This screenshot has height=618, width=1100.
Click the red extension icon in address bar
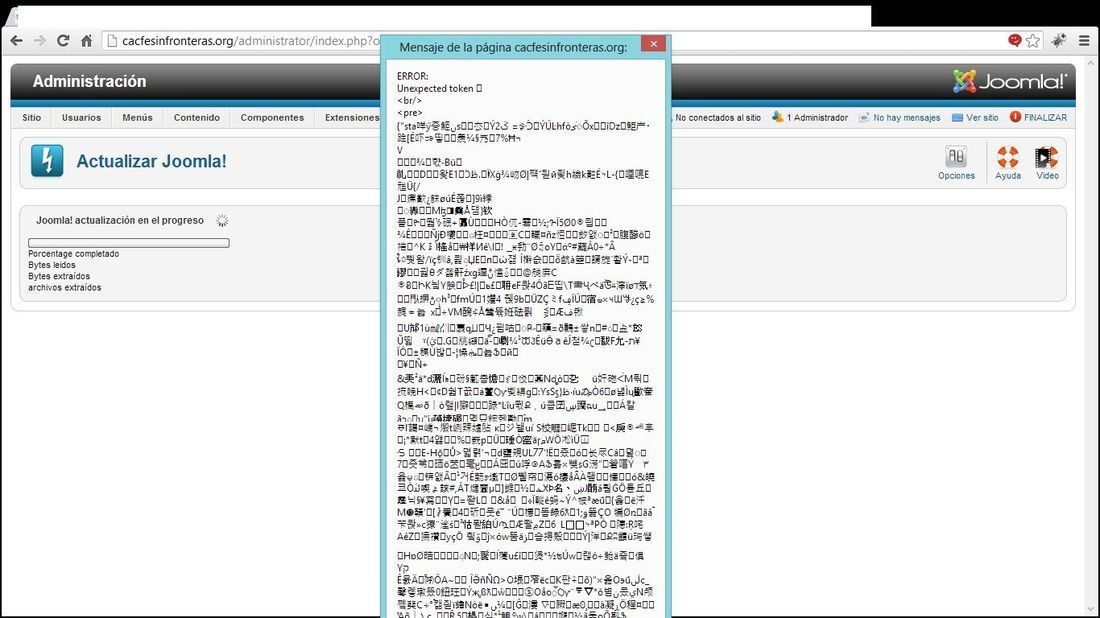(1014, 40)
